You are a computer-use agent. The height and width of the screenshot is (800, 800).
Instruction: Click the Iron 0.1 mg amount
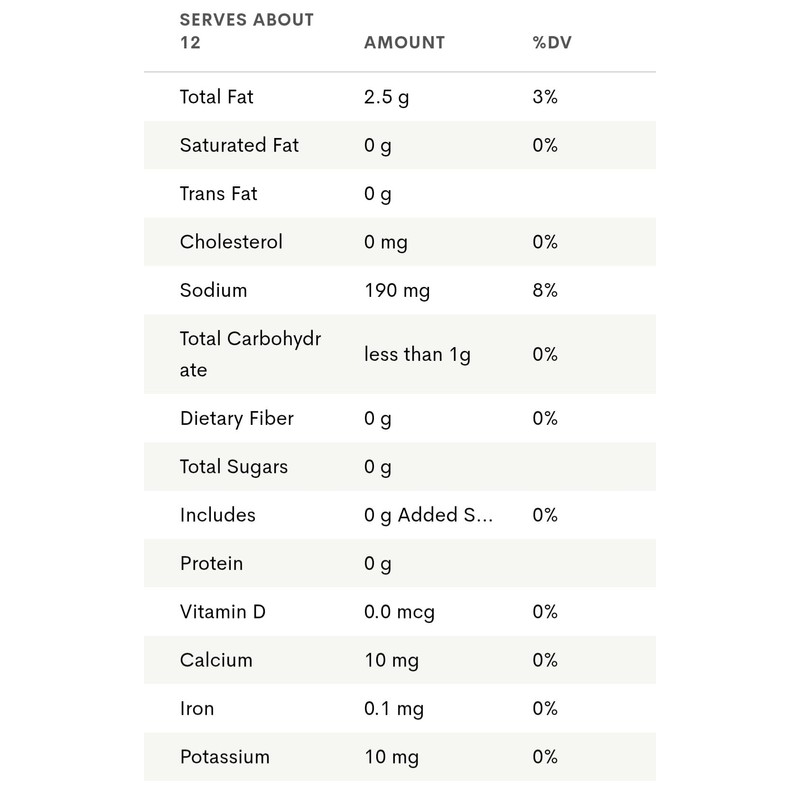(394, 709)
